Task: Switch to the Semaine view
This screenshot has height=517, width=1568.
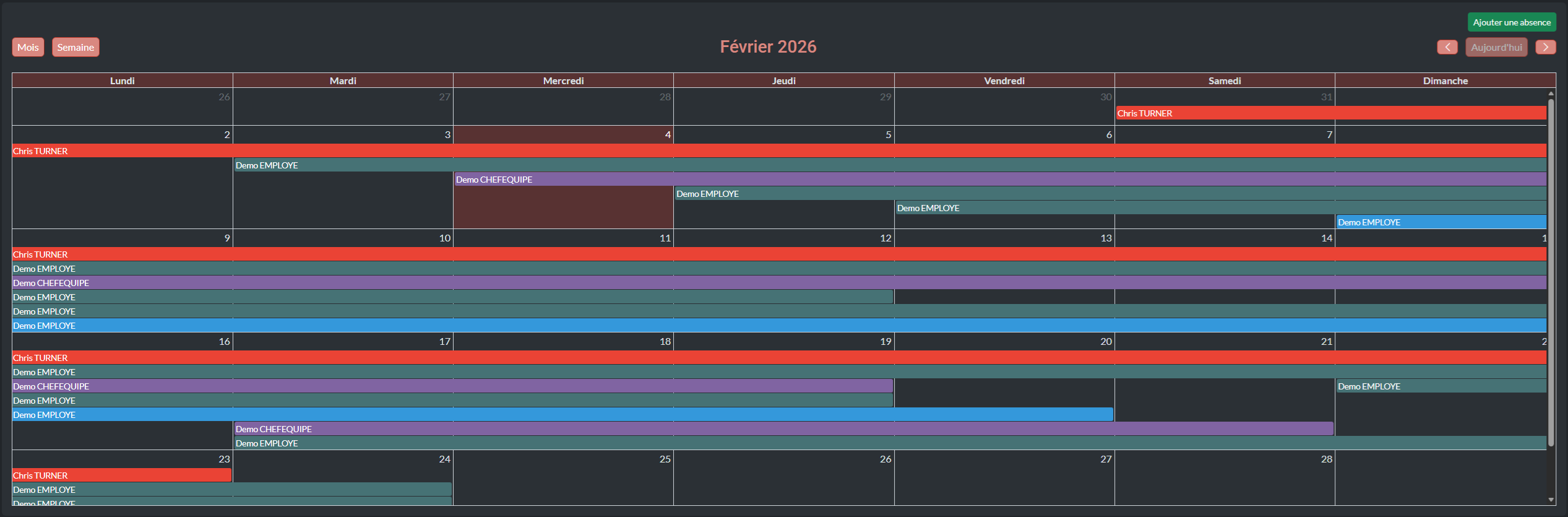Action: [x=75, y=47]
